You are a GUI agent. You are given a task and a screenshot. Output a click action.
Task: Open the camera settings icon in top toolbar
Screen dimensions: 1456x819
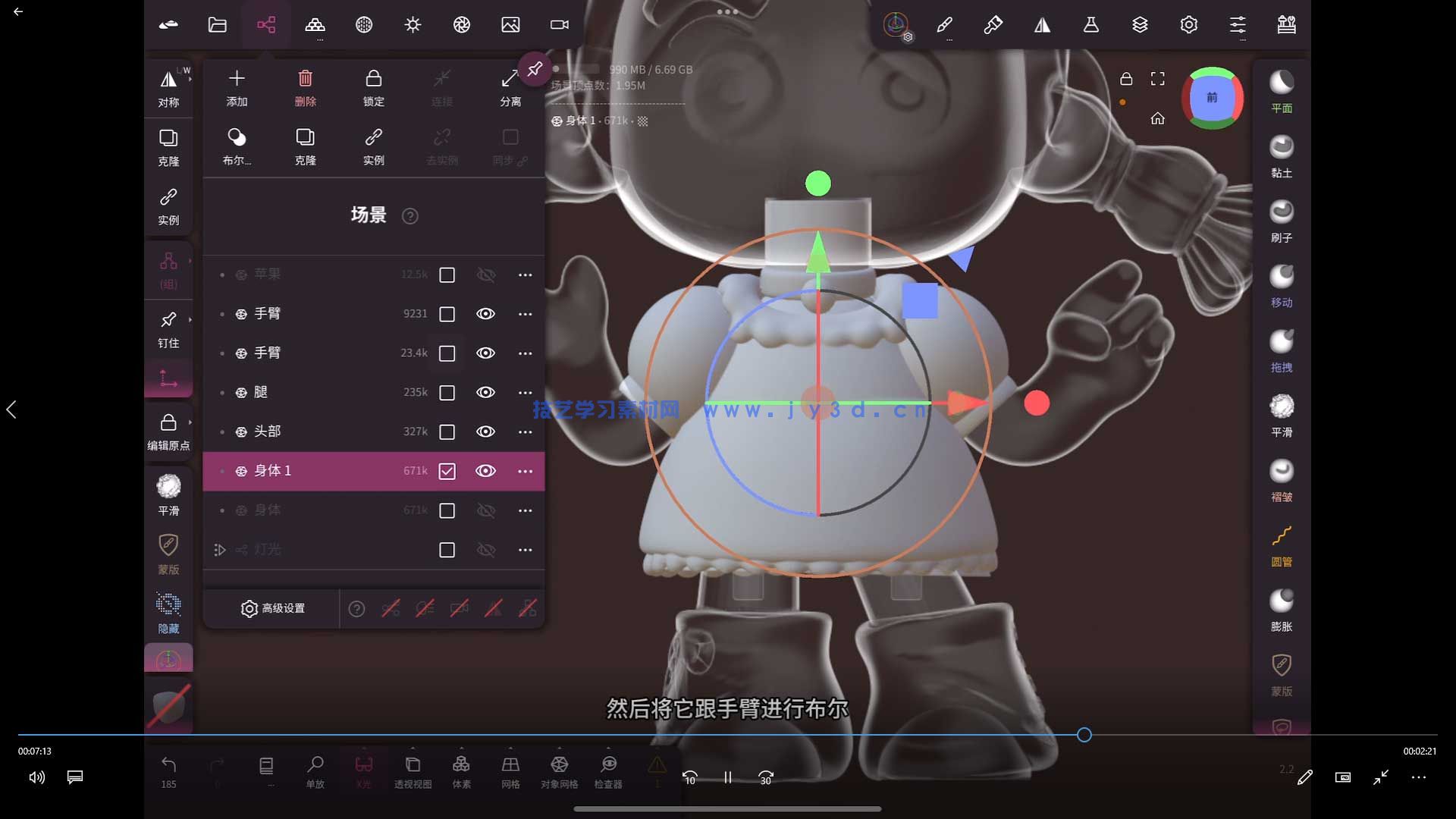559,25
